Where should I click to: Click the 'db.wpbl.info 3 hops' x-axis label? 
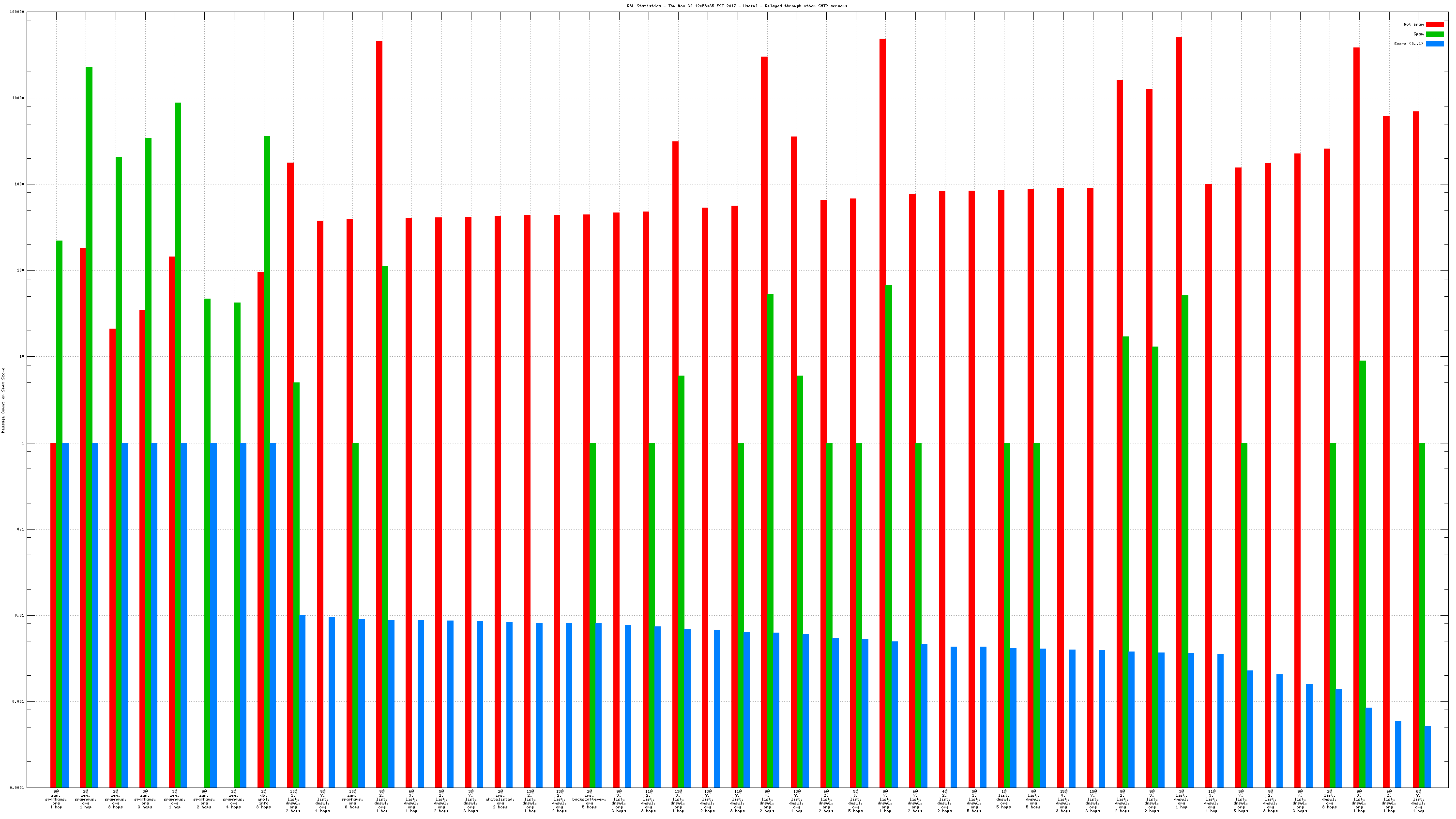coord(263,799)
